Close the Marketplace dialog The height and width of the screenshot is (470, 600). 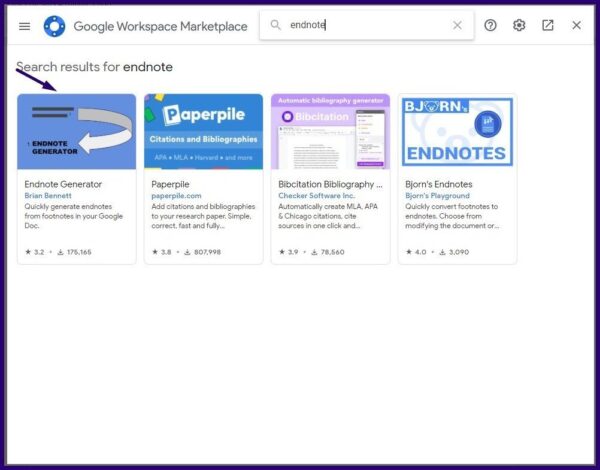point(576,25)
